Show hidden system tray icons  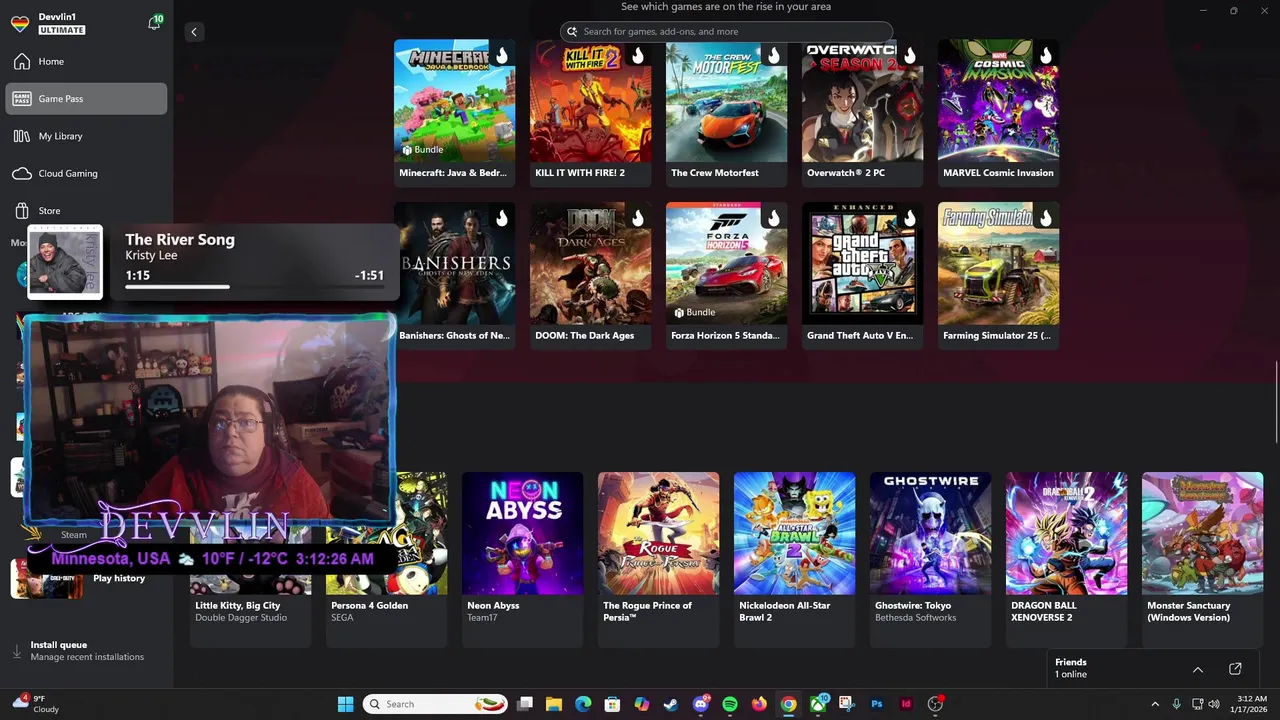(1155, 704)
